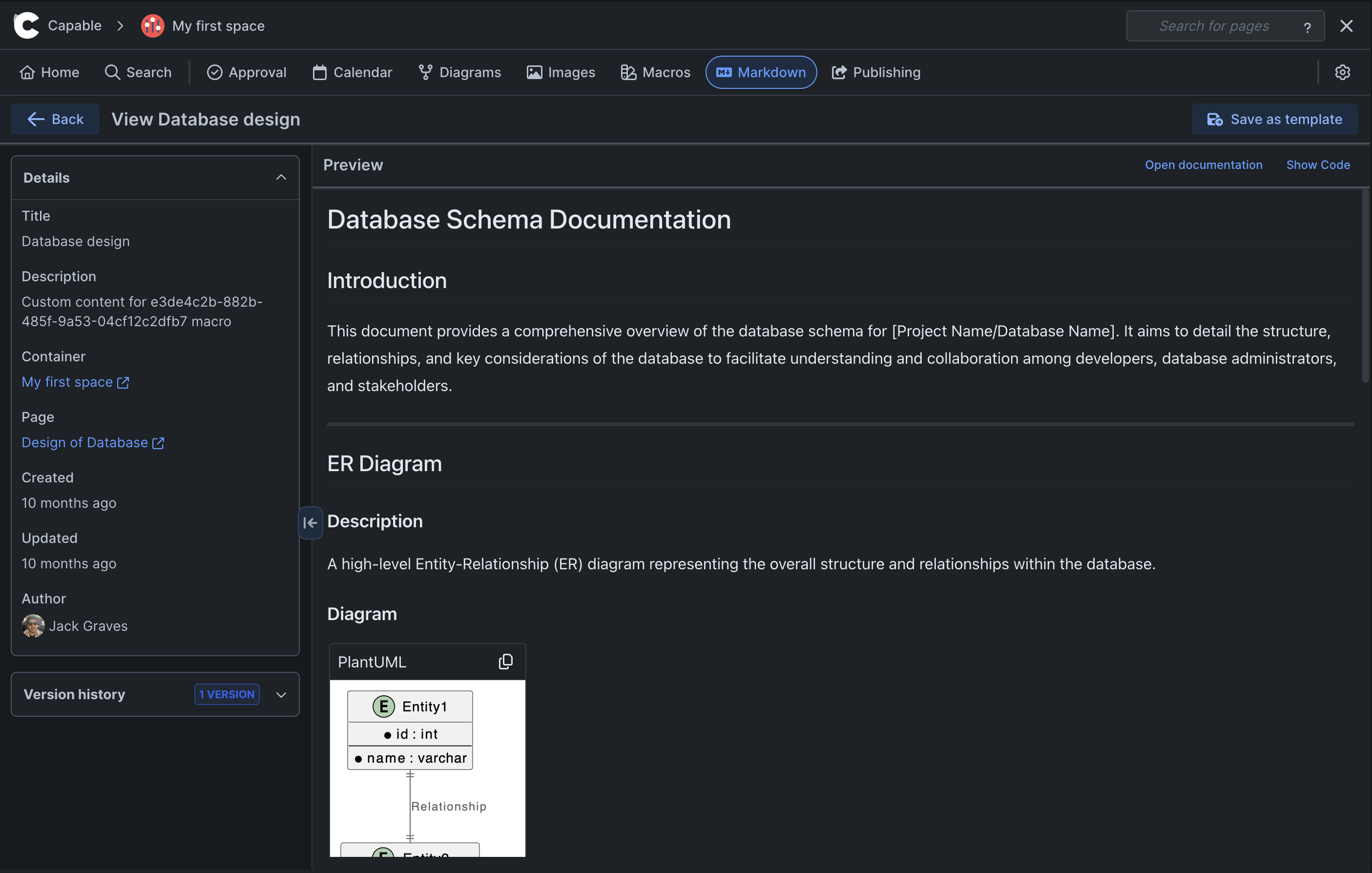This screenshot has width=1372, height=873.
Task: Click the Back button
Action: tap(55, 119)
